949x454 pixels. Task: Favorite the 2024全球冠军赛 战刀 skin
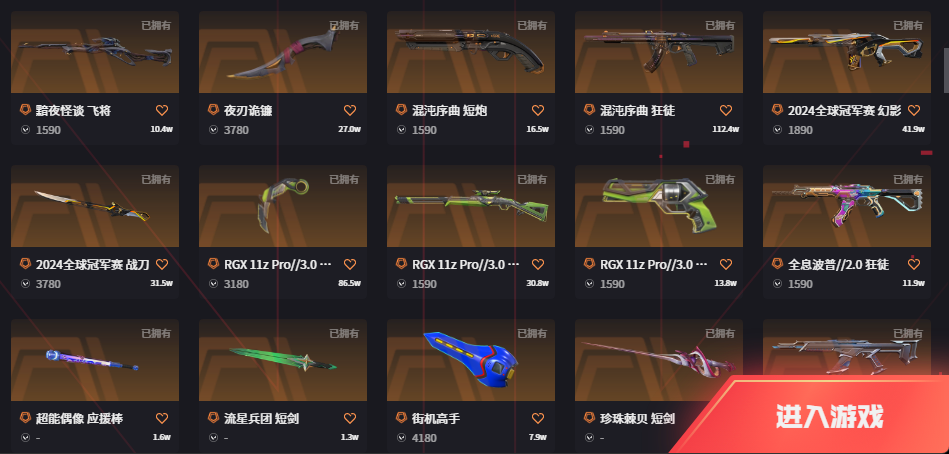(162, 265)
